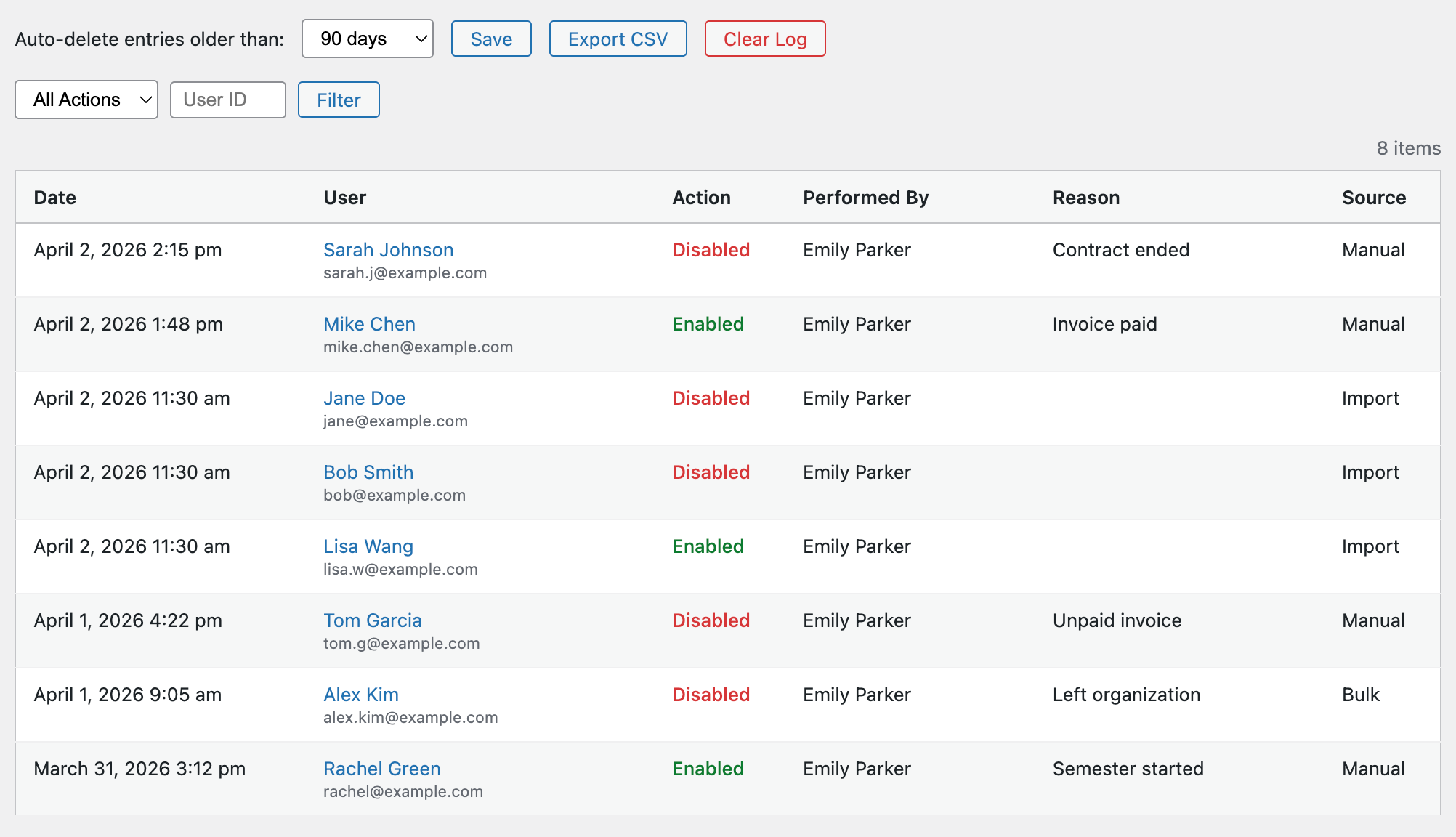This screenshot has width=1456, height=837.
Task: Open Sarah Johnson's user link
Action: (388, 250)
